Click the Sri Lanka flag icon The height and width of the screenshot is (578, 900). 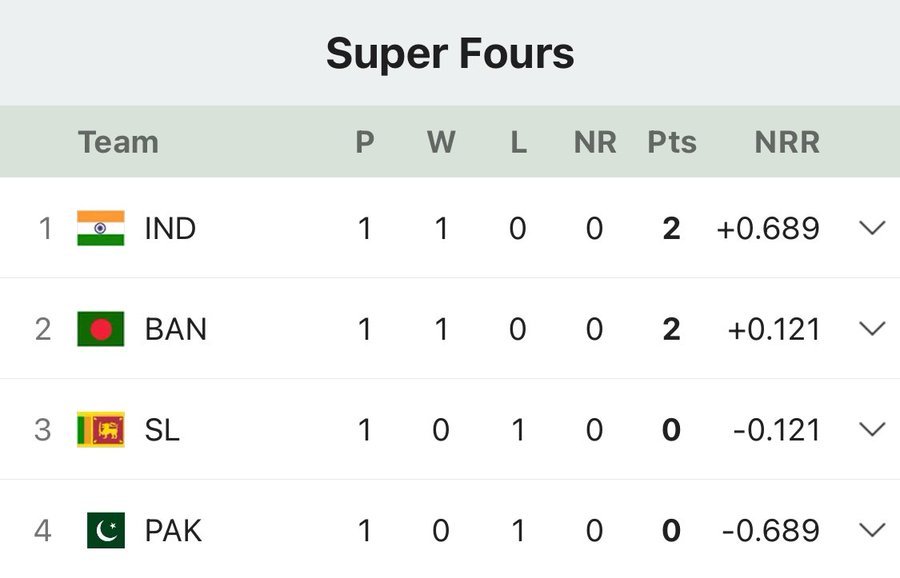(x=101, y=430)
